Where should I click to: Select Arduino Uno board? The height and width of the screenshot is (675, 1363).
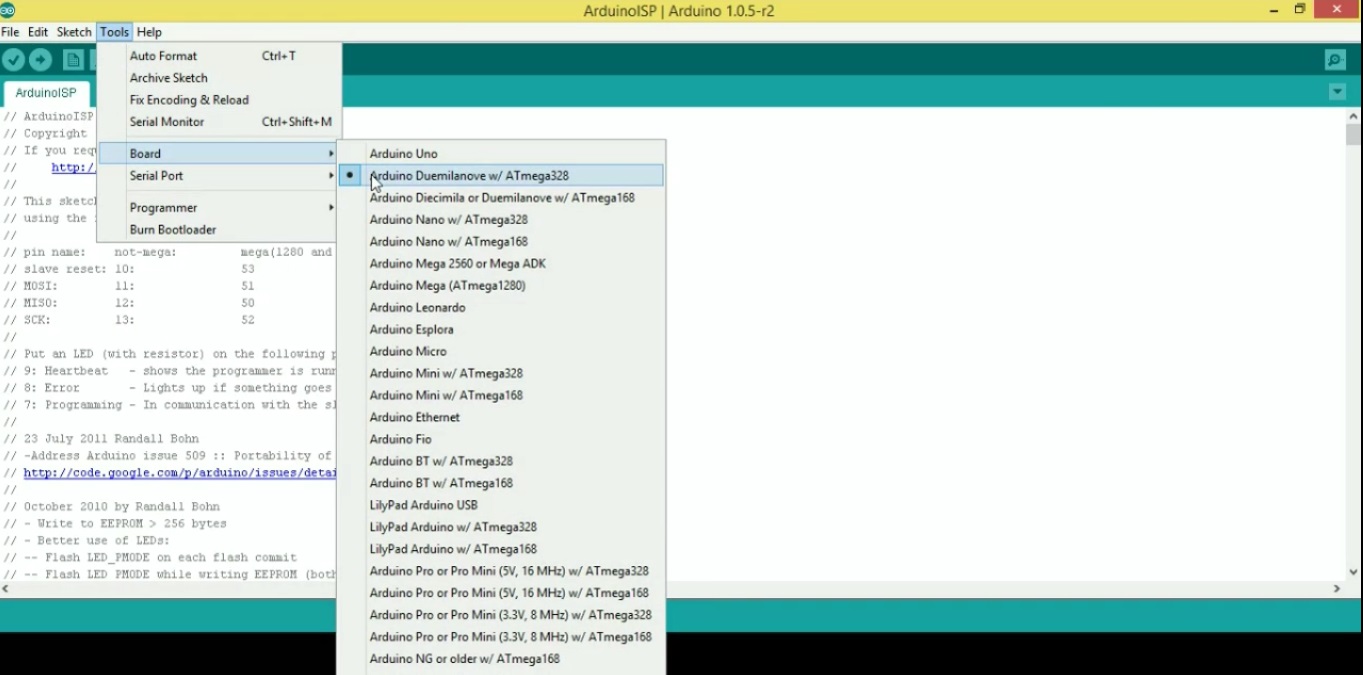click(501, 154)
